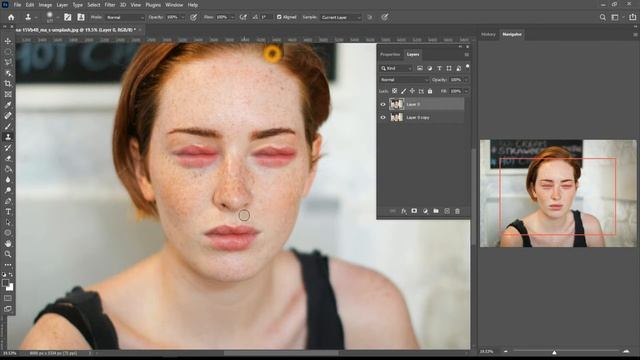Select the Path Selection tool
Image resolution: width=640 pixels, height=360 pixels.
click(x=8, y=222)
